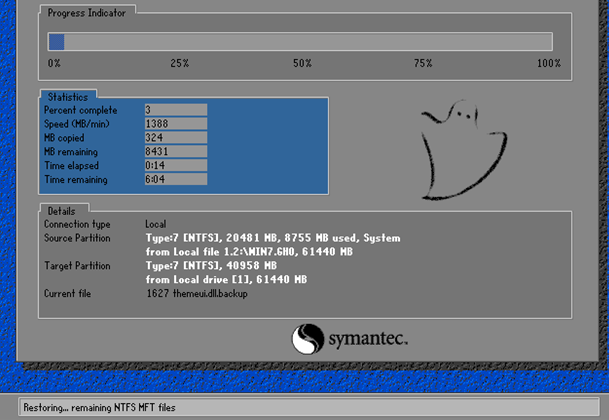Select the Percent complete value field
Screen dimensions: 609x420
175,110
